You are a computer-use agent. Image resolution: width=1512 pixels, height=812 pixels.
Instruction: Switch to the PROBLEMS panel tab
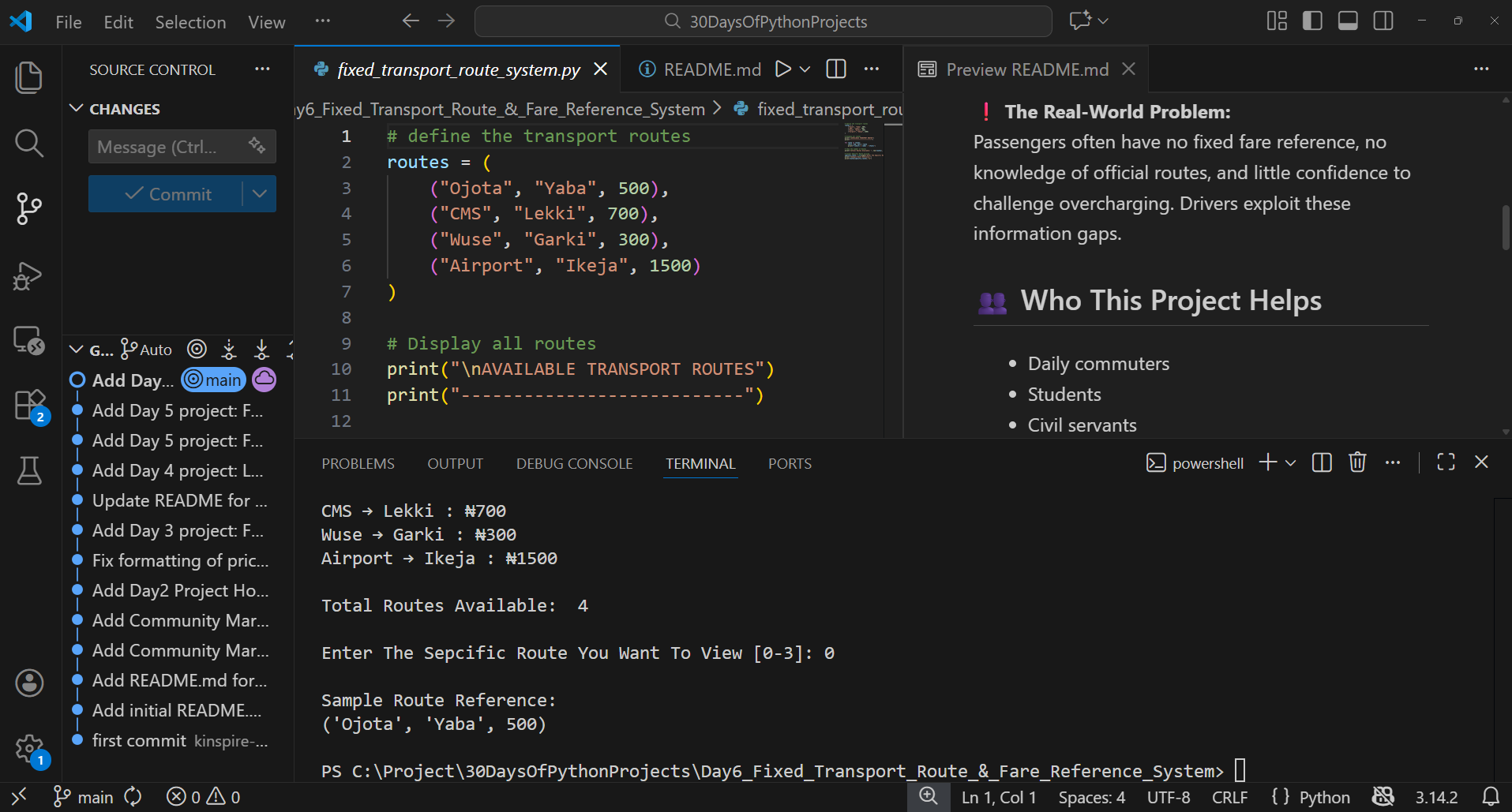click(358, 464)
